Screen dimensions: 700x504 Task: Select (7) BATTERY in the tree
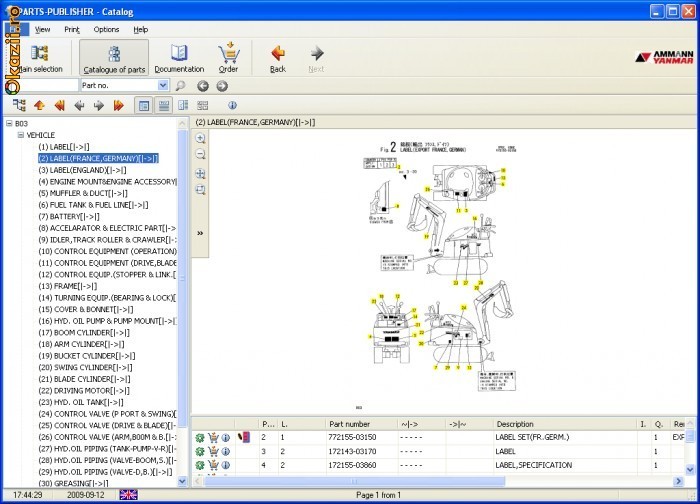pos(69,217)
